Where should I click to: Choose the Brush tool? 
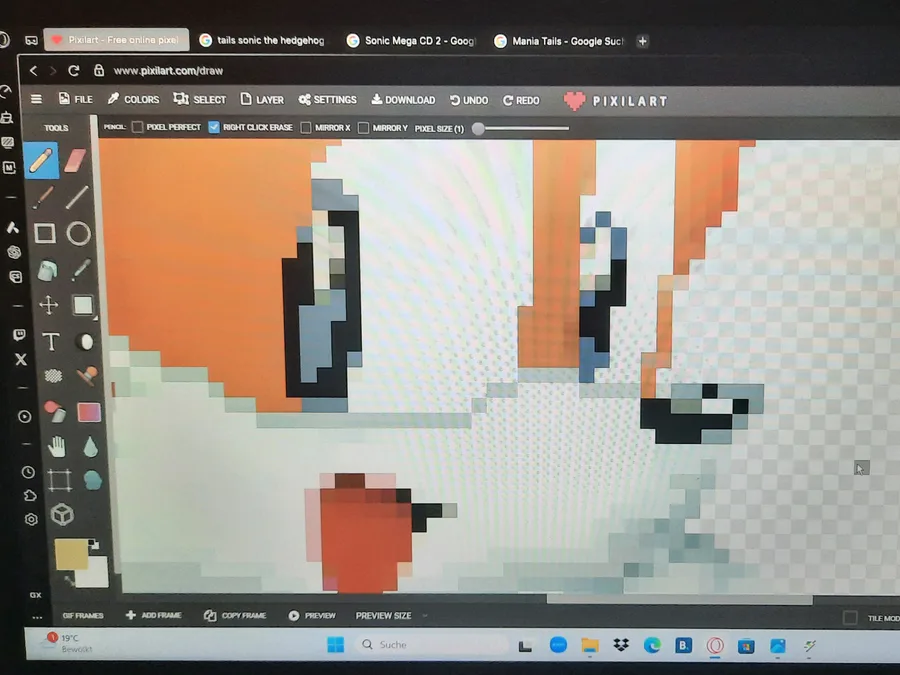point(43,197)
